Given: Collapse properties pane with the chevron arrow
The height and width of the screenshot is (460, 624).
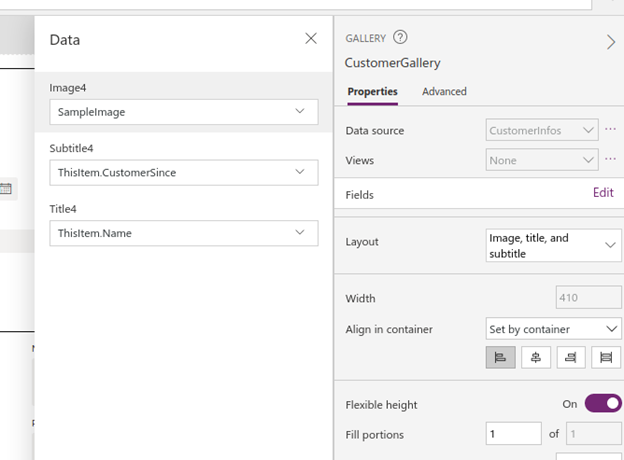Looking at the screenshot, I should pyautogui.click(x=611, y=42).
